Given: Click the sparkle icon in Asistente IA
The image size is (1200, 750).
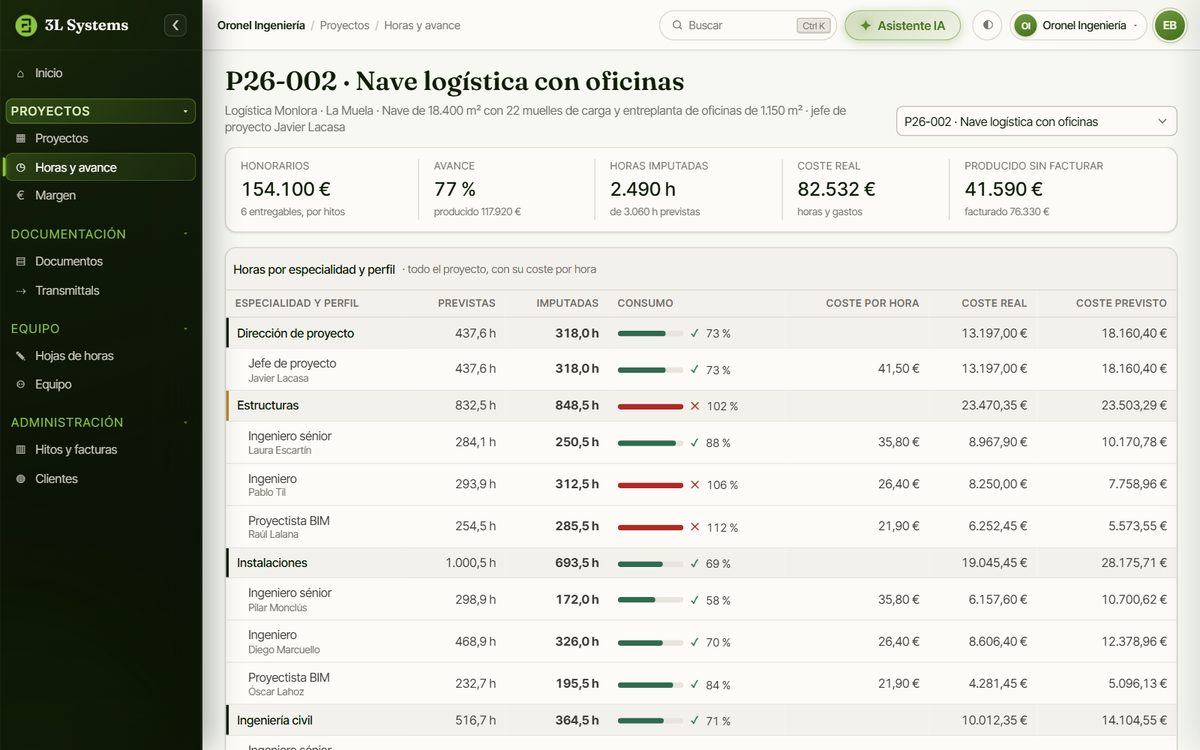Looking at the screenshot, I should pos(865,25).
